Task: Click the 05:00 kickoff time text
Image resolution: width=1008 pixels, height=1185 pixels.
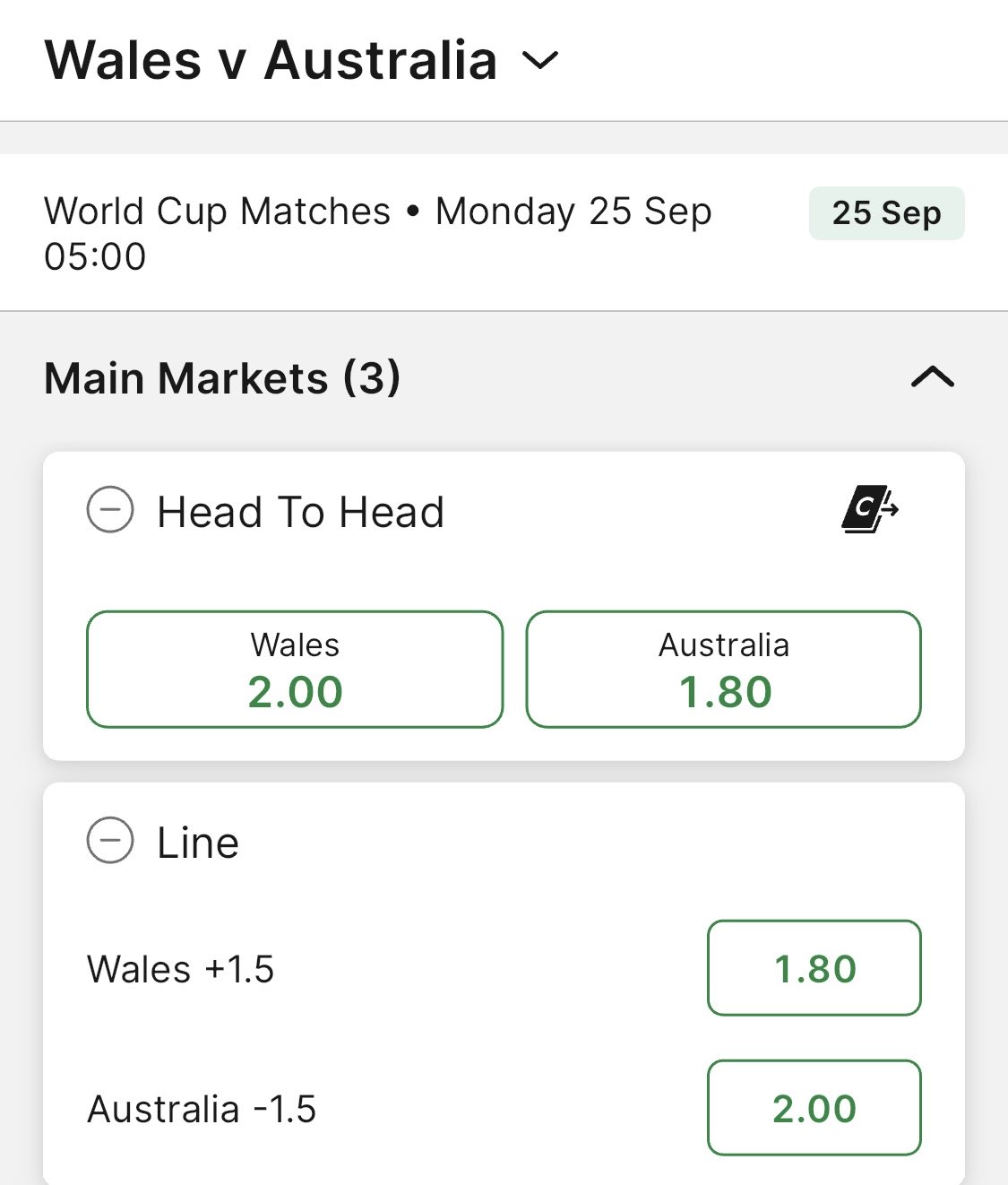Action: [95, 257]
